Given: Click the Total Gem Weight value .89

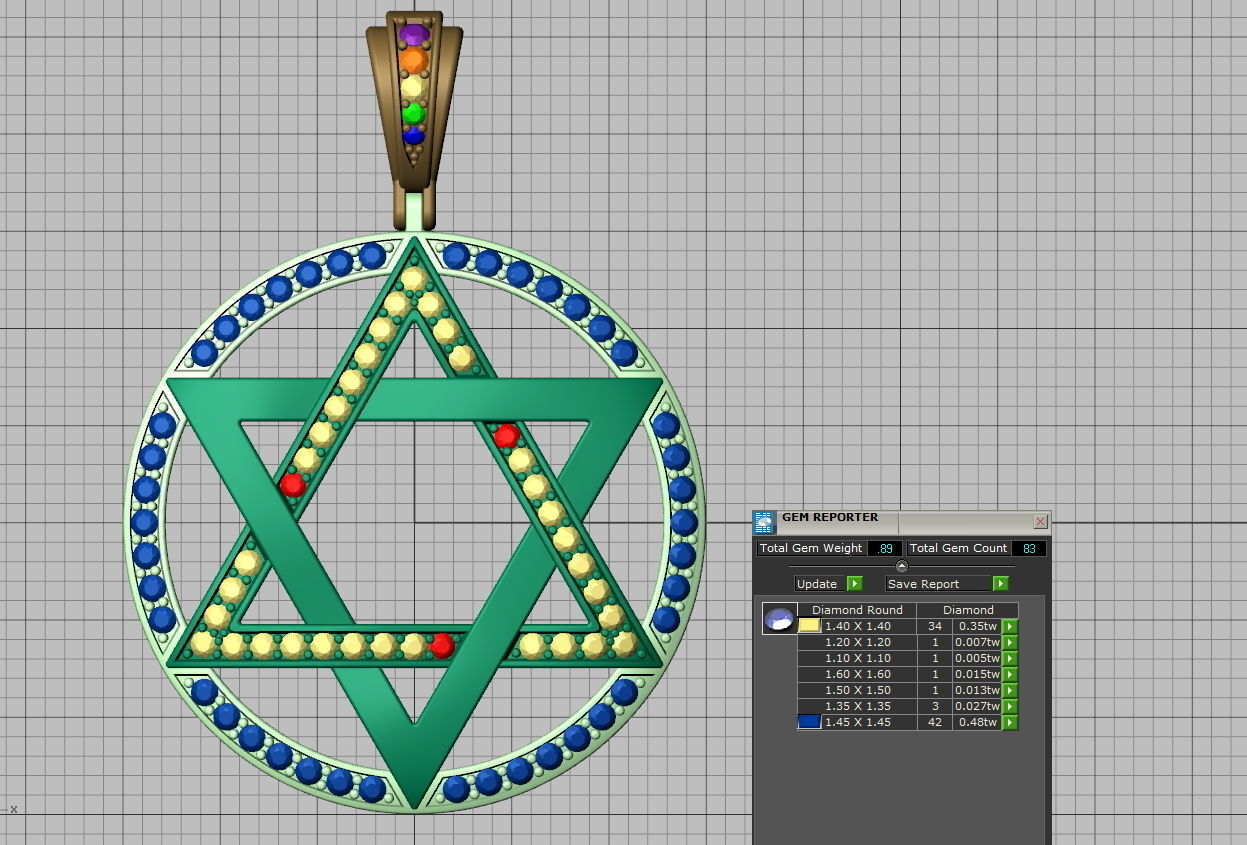Looking at the screenshot, I should point(885,548).
